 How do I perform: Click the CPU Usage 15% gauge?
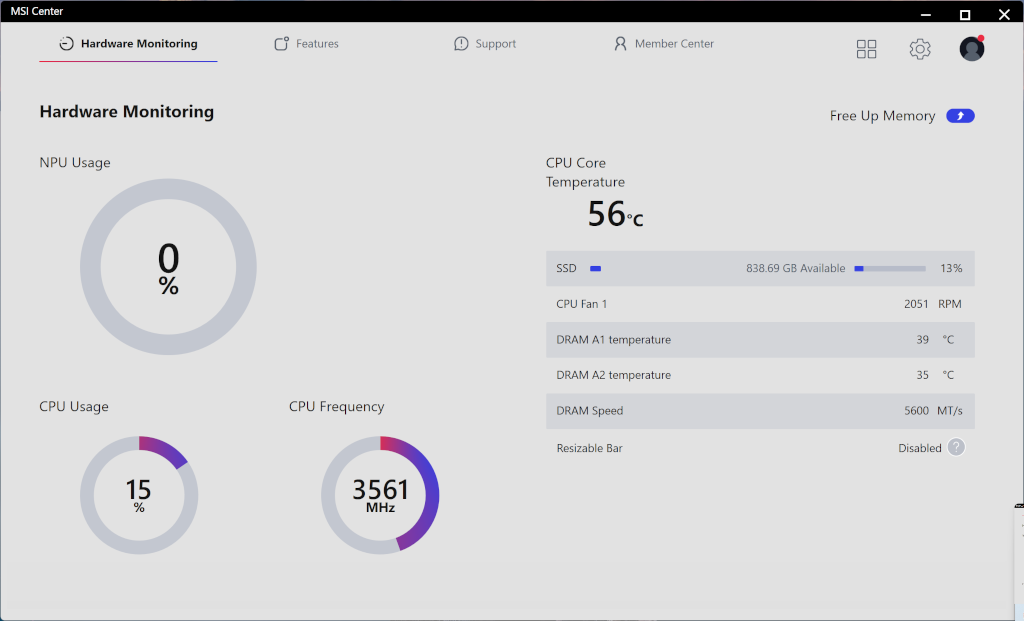(139, 495)
